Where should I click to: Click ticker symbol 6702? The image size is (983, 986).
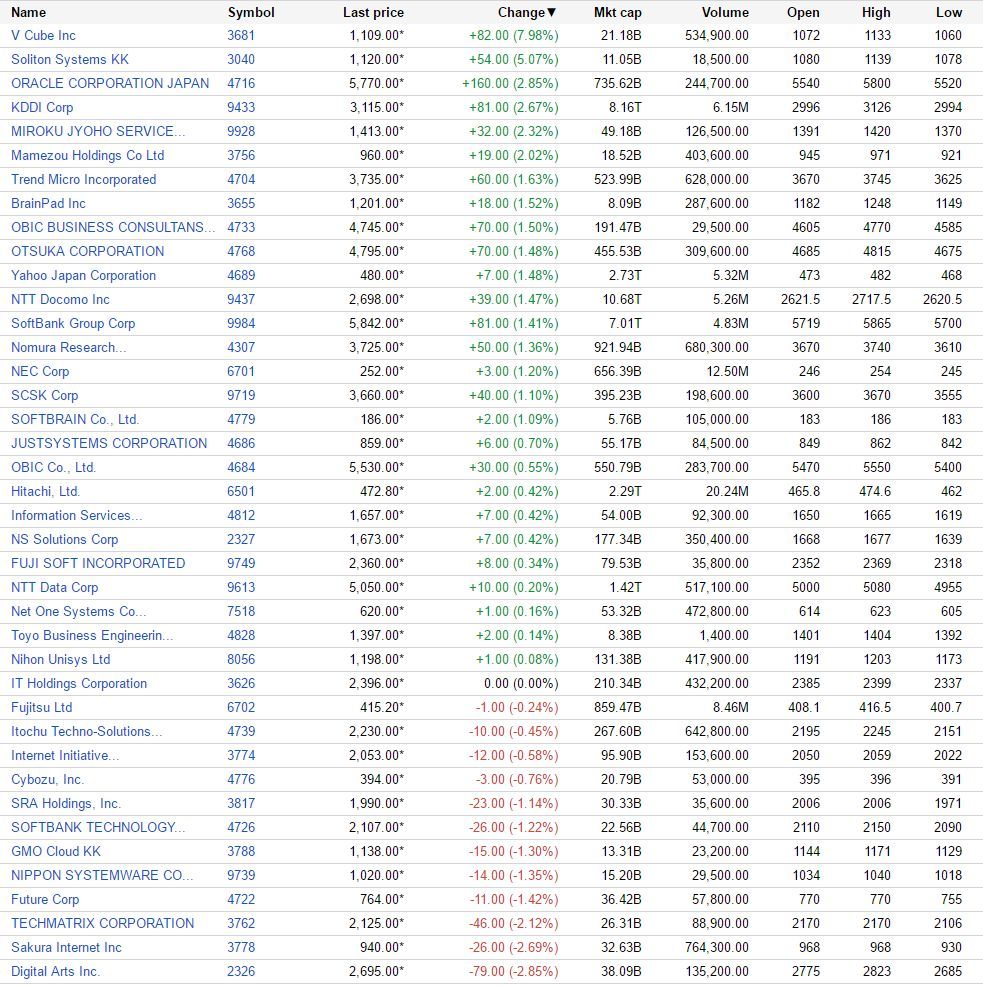(241, 707)
